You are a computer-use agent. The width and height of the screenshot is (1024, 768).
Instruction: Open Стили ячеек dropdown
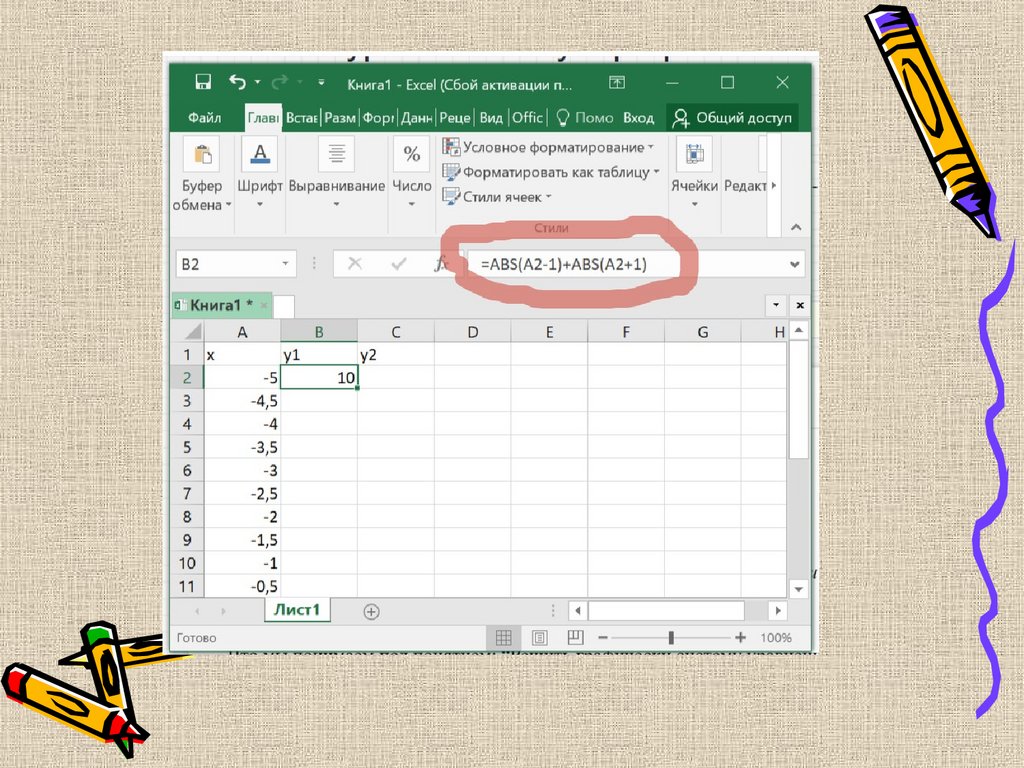coord(496,197)
